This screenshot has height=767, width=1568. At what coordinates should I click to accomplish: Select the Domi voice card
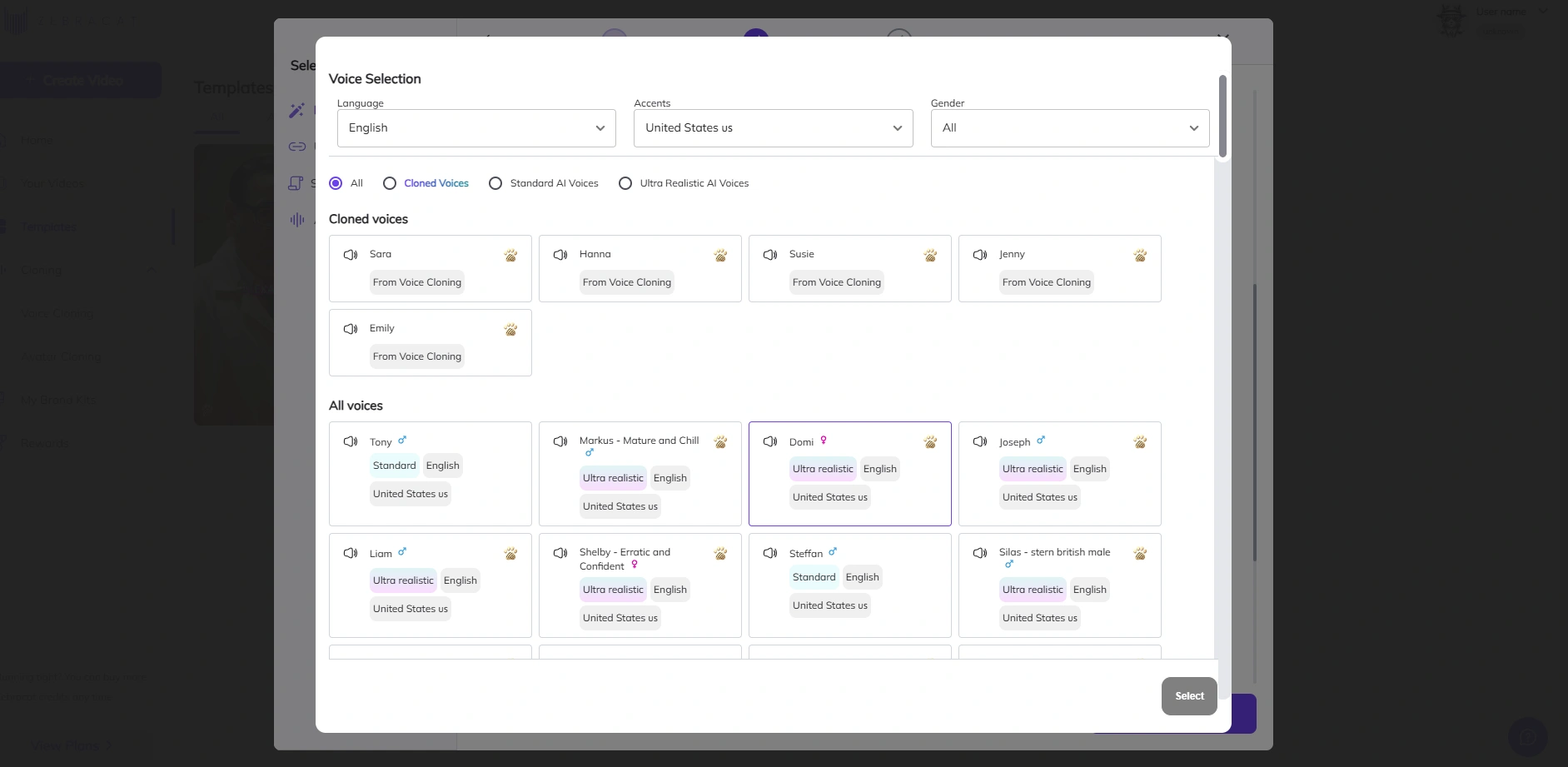850,474
